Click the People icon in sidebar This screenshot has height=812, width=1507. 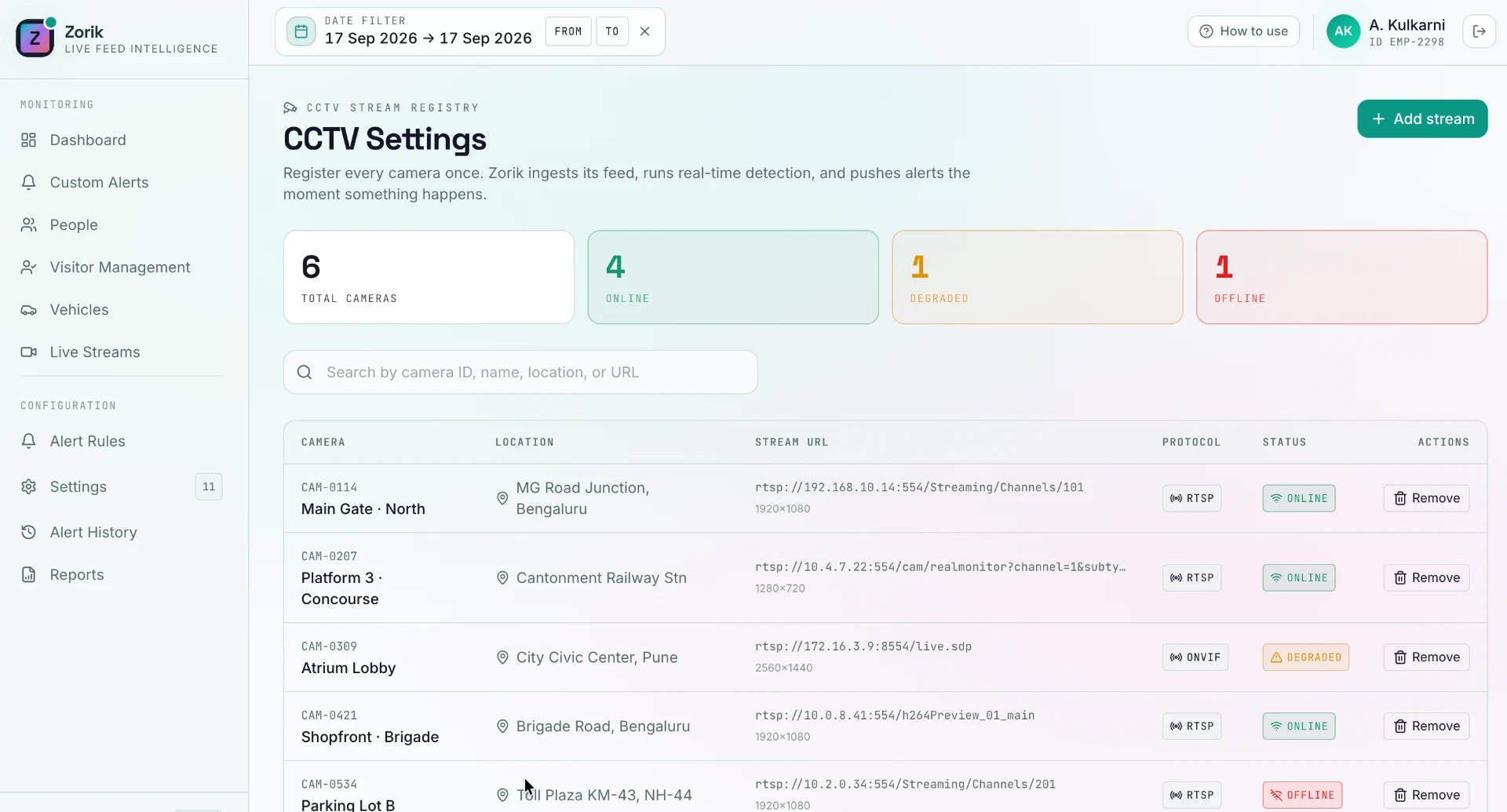coord(29,224)
